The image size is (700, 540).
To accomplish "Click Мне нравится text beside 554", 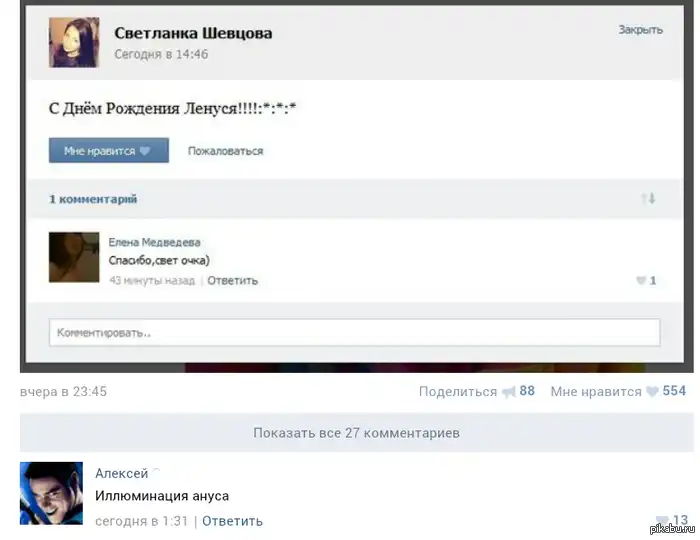I will 596,391.
